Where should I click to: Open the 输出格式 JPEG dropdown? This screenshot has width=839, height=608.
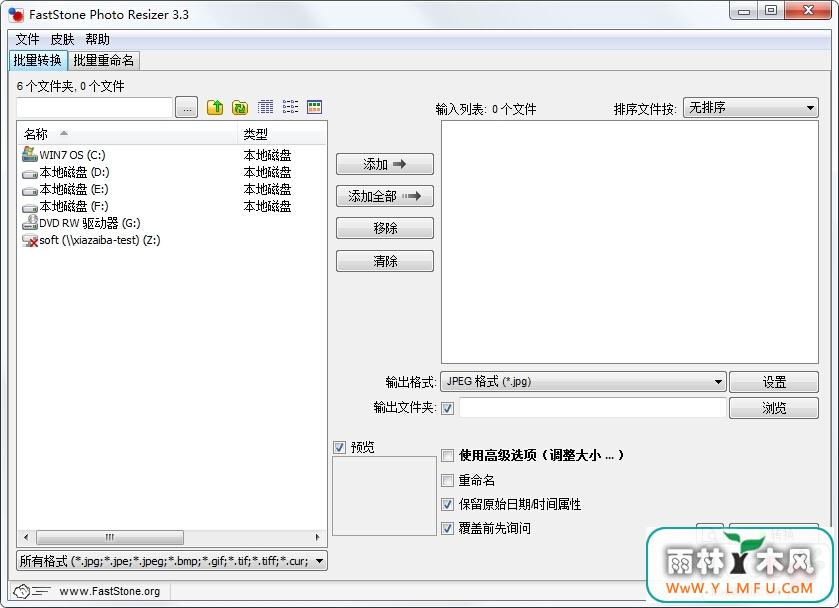tap(583, 382)
